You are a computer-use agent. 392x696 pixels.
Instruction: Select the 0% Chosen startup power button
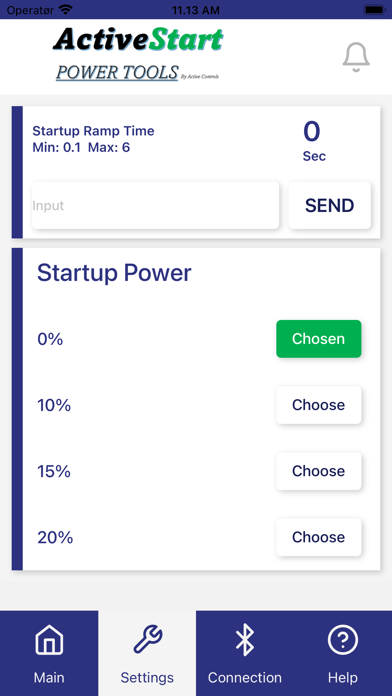318,339
